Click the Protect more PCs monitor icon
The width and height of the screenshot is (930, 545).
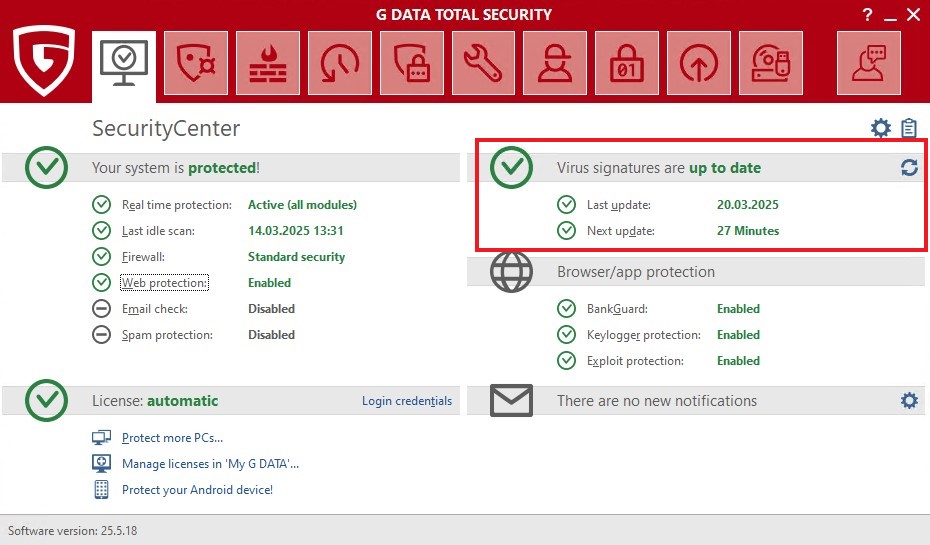pos(101,438)
